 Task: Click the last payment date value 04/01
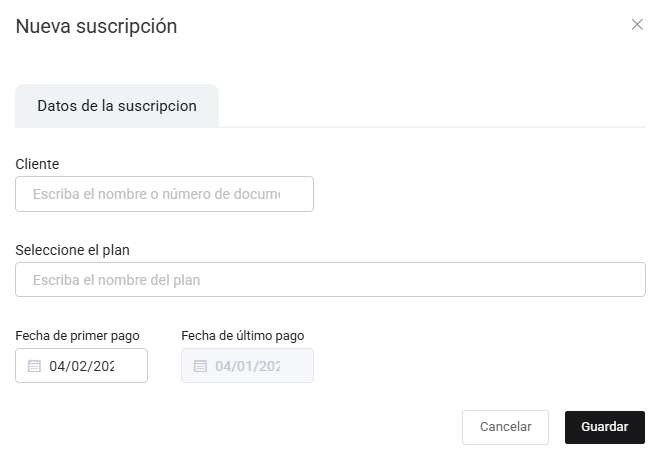click(248, 366)
